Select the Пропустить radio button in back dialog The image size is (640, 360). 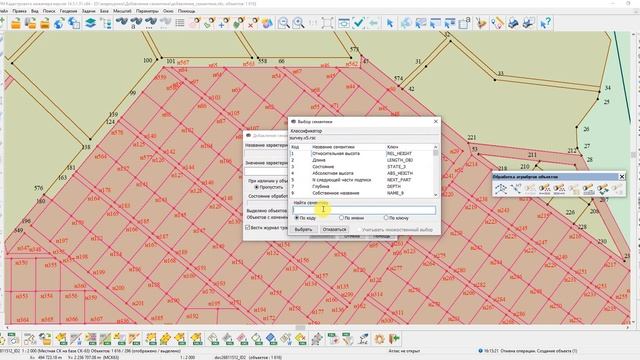[257, 187]
